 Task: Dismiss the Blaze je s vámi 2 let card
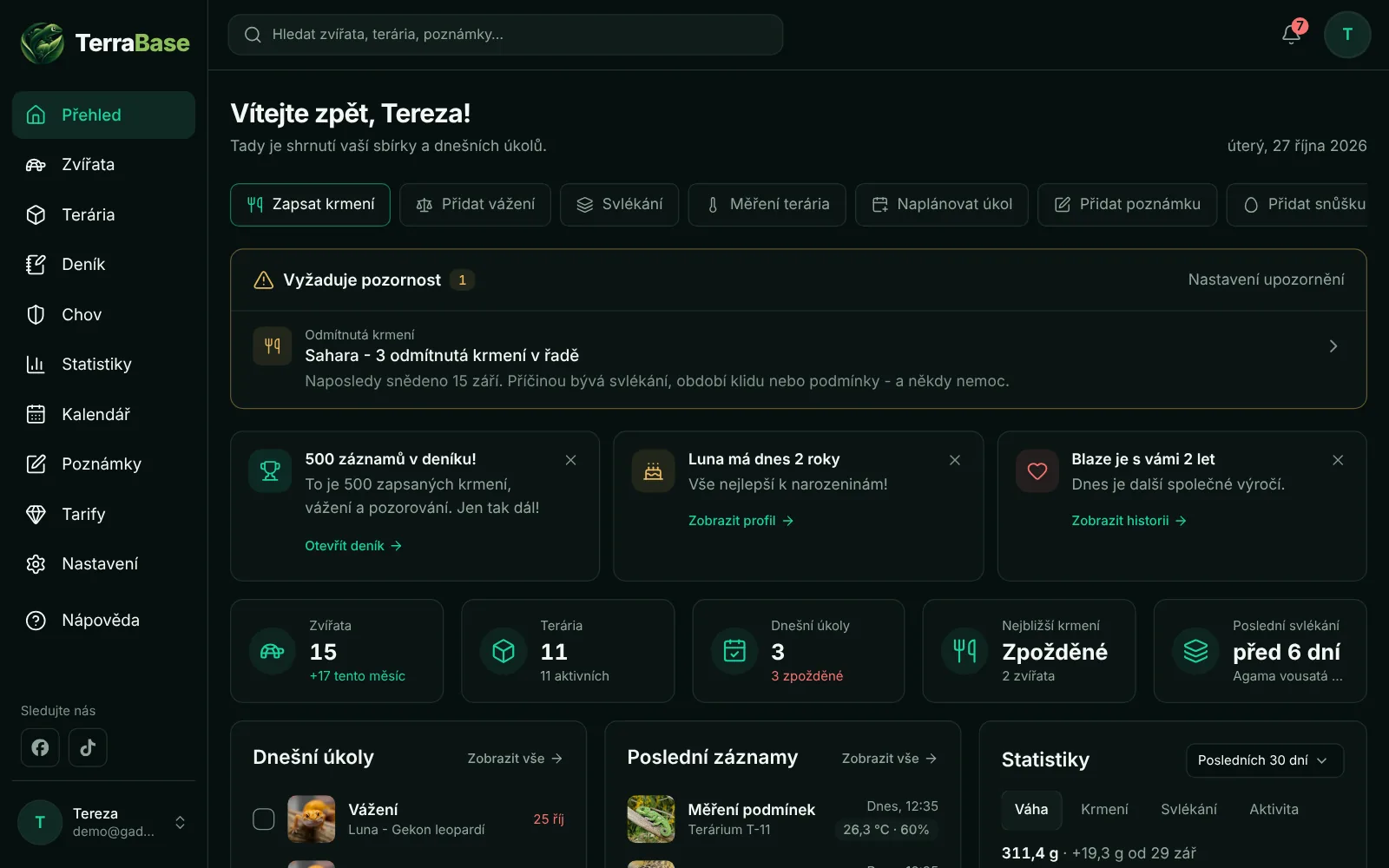pyautogui.click(x=1338, y=460)
